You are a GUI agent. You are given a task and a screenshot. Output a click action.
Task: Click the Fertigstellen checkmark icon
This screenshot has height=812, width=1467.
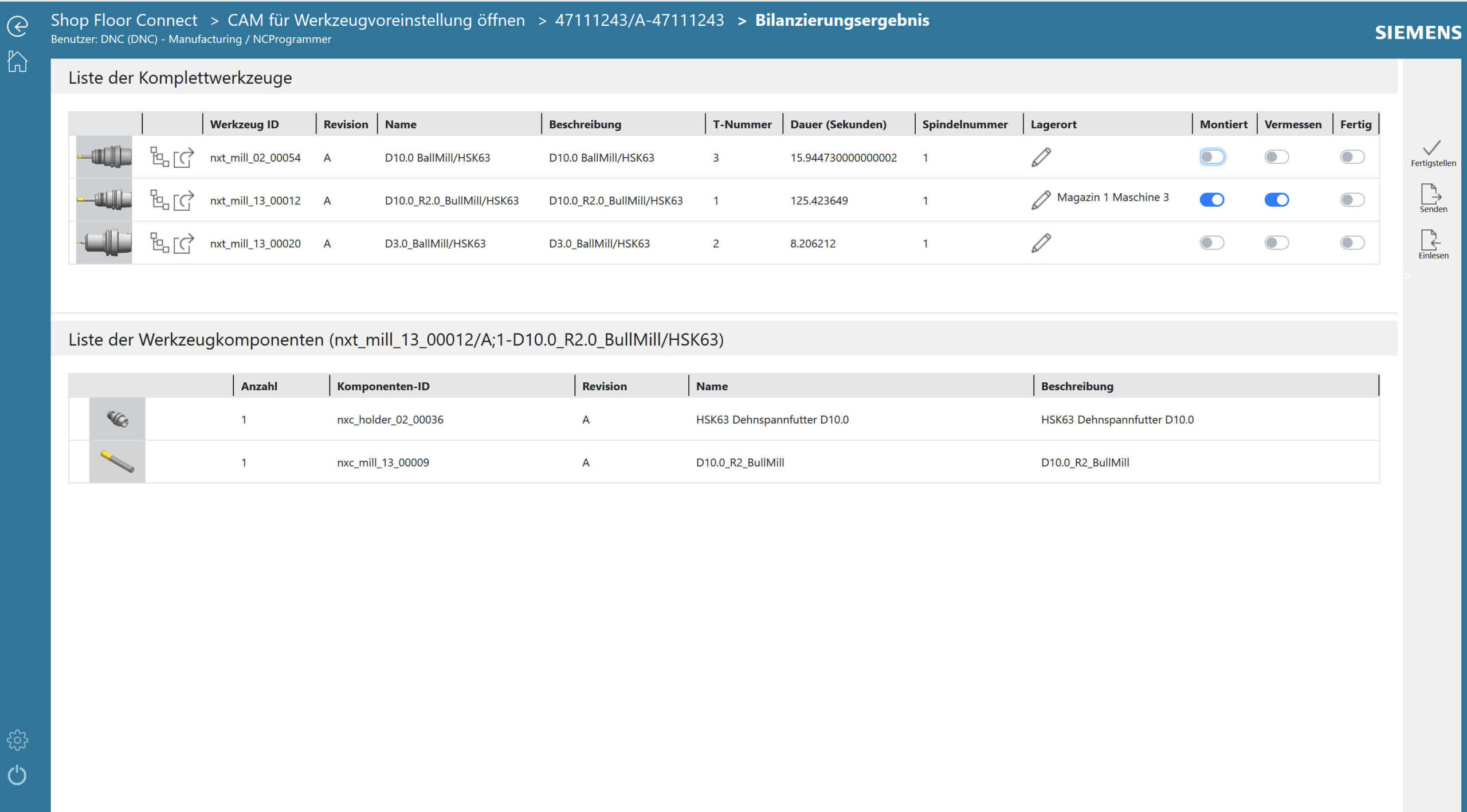click(x=1432, y=147)
